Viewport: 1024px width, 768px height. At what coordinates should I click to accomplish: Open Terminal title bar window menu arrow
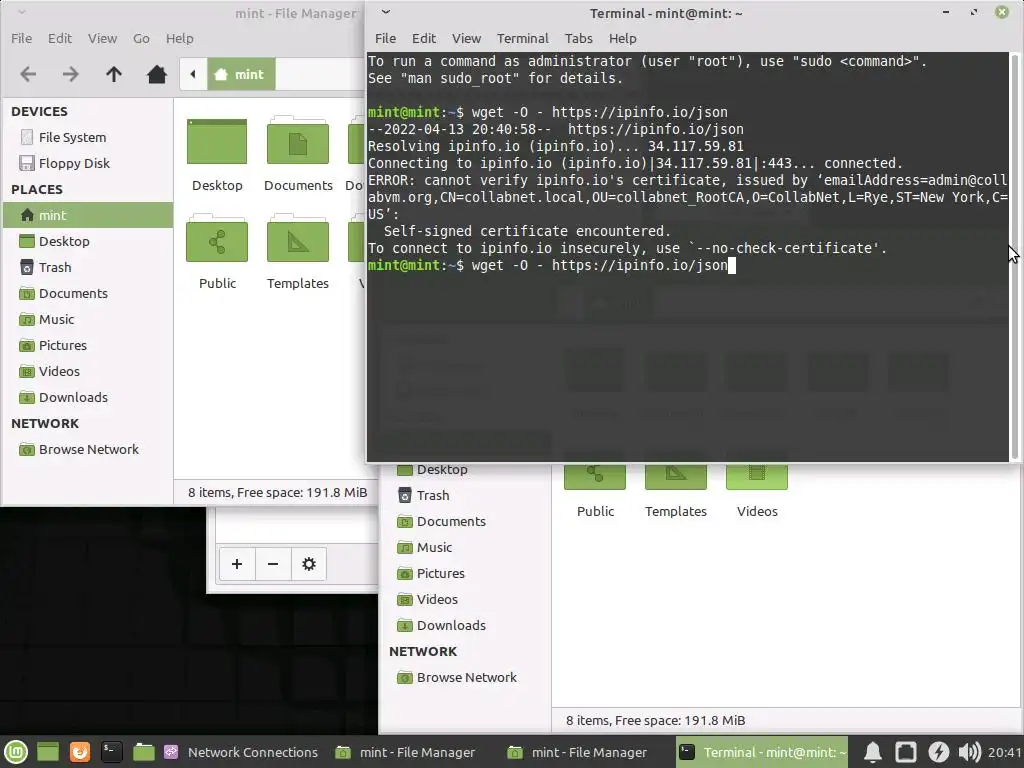pyautogui.click(x=385, y=12)
